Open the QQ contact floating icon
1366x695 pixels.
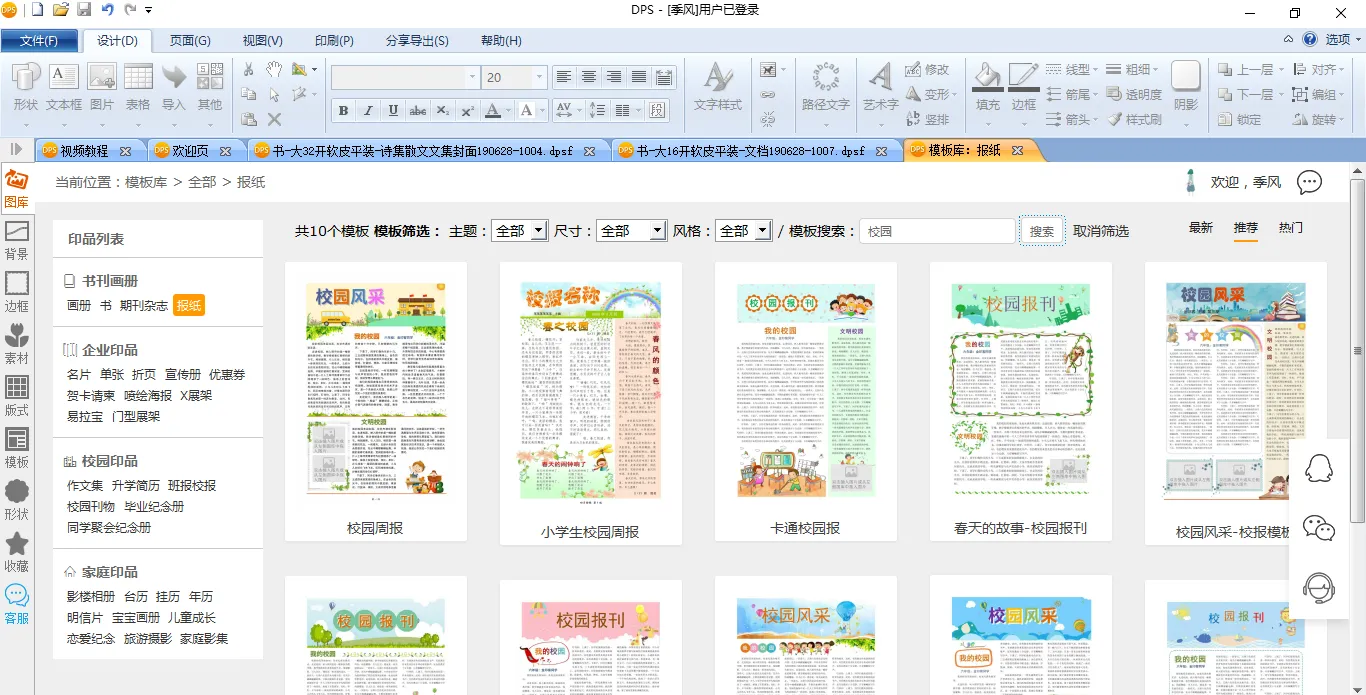1320,468
